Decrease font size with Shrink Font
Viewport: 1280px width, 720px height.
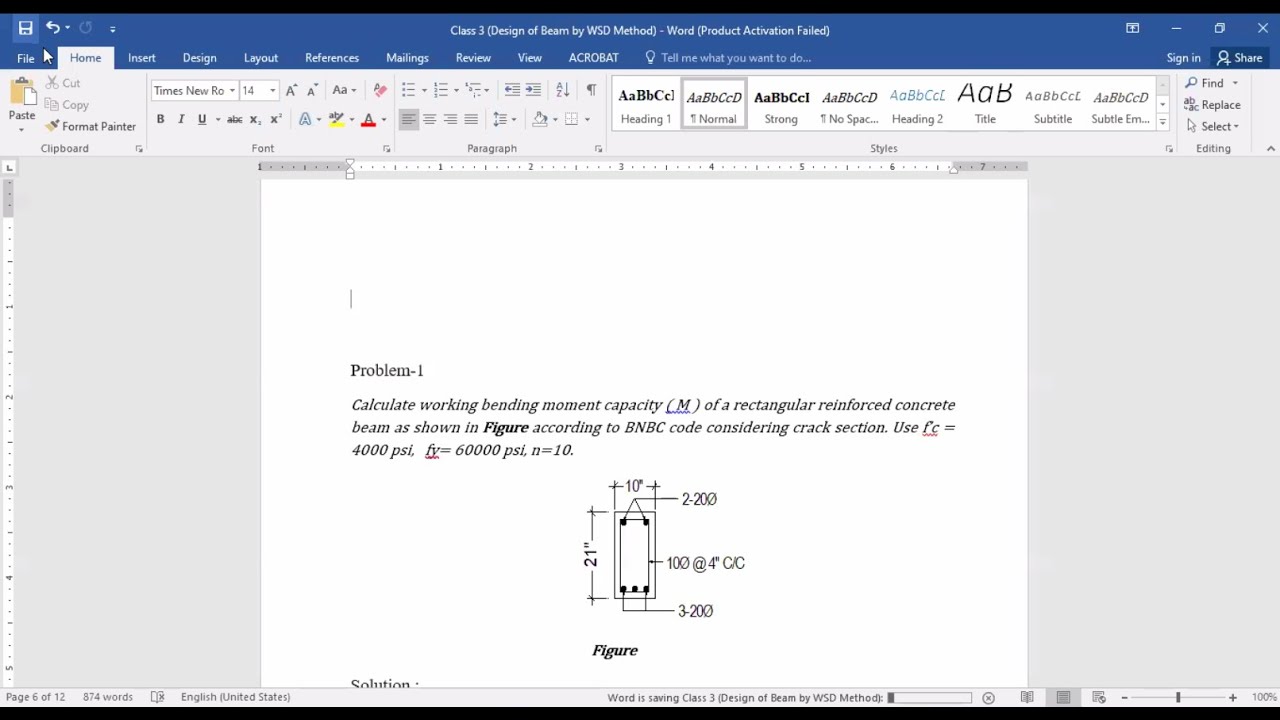pos(312,90)
